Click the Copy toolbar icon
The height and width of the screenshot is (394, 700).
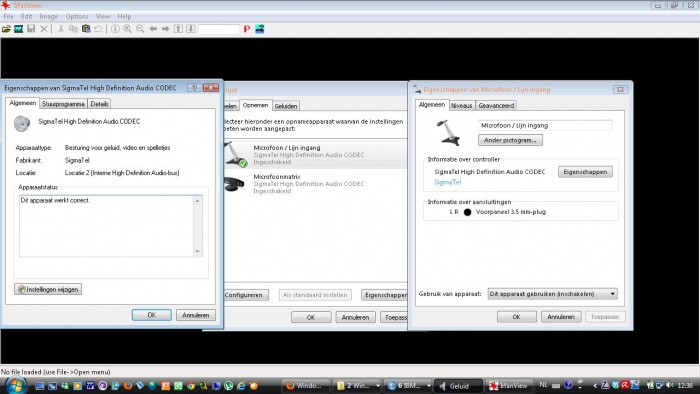pos(73,29)
